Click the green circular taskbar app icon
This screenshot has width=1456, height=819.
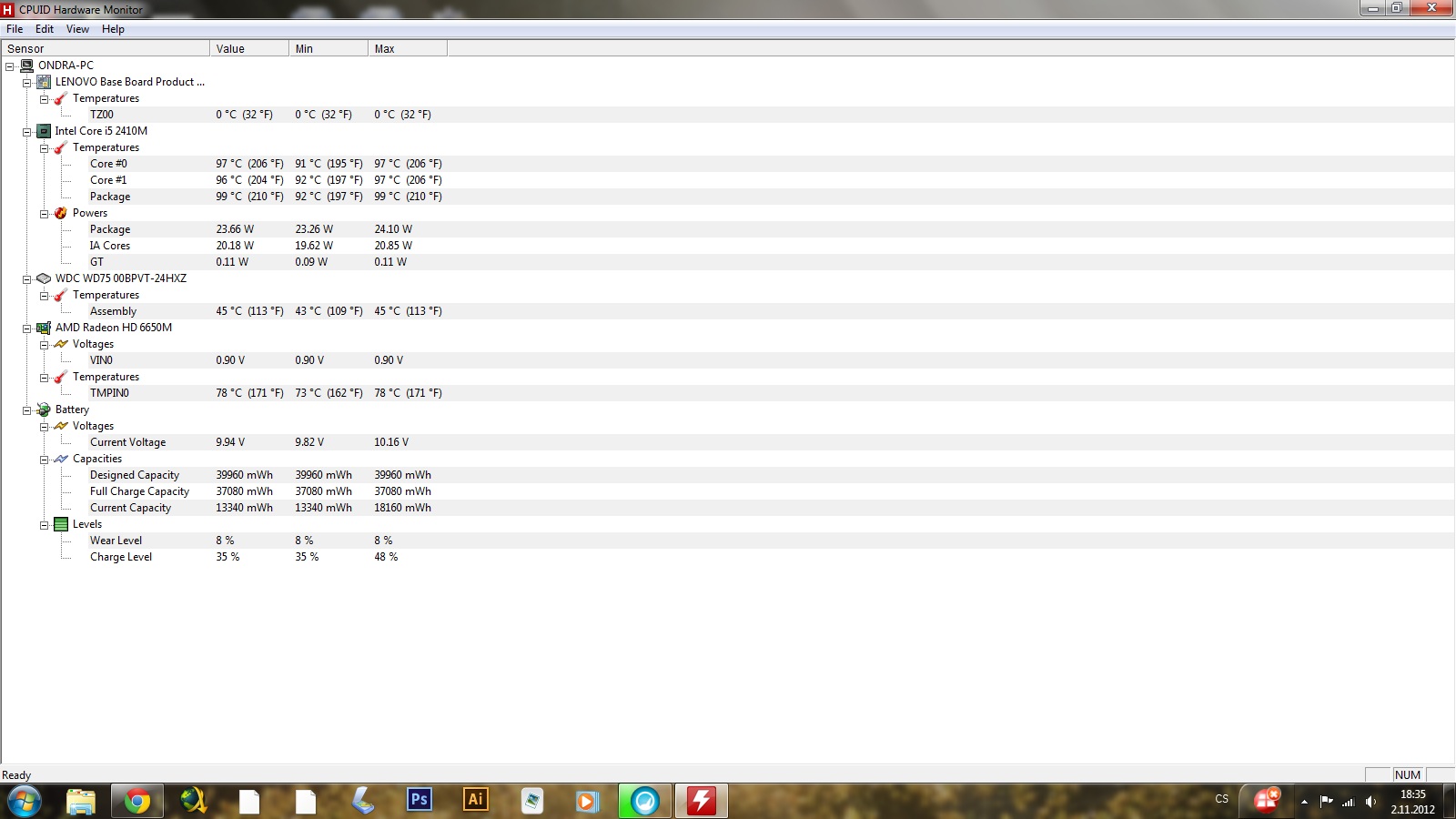tap(644, 802)
